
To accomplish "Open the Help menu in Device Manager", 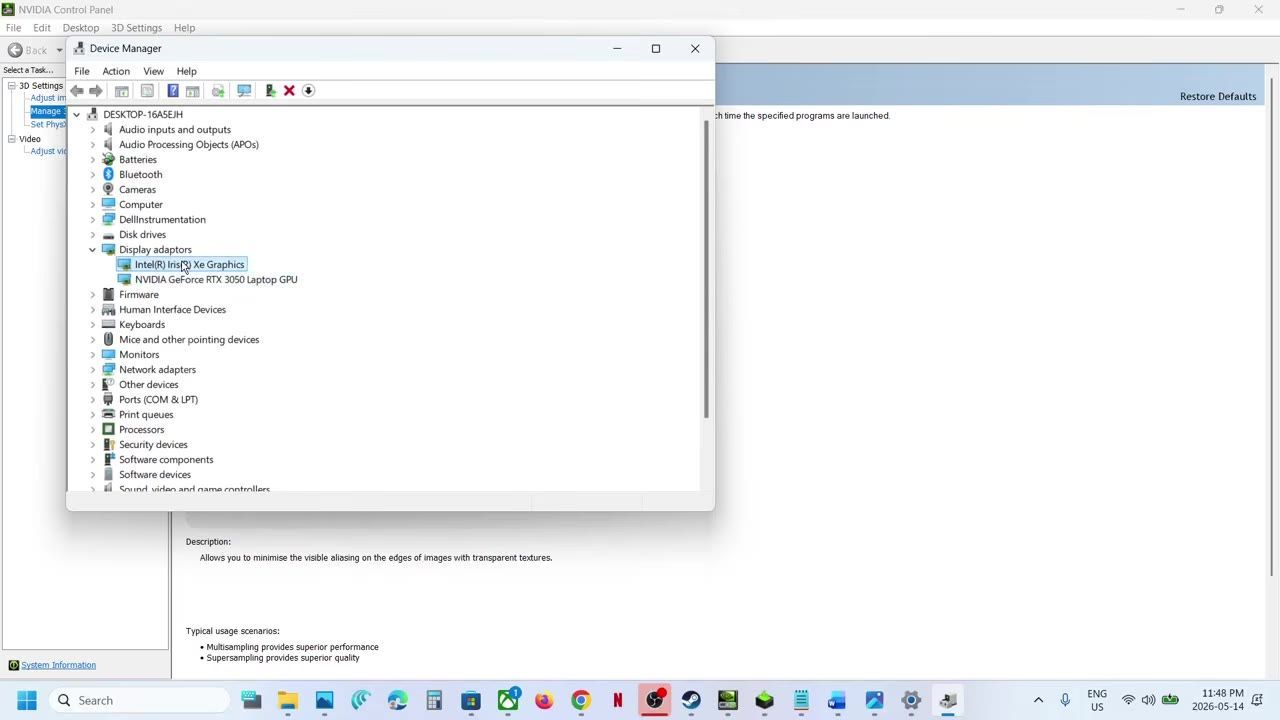I will click(186, 71).
